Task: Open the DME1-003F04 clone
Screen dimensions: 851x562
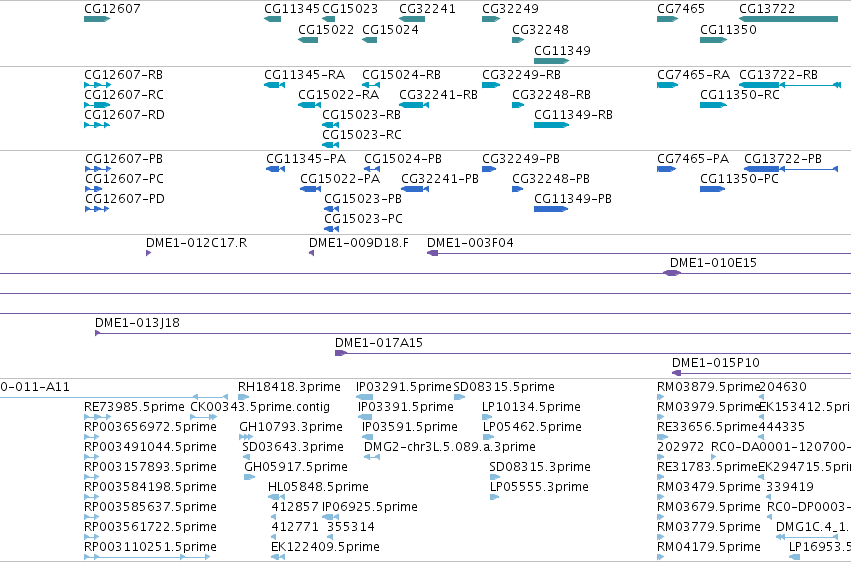Action: click(x=471, y=242)
